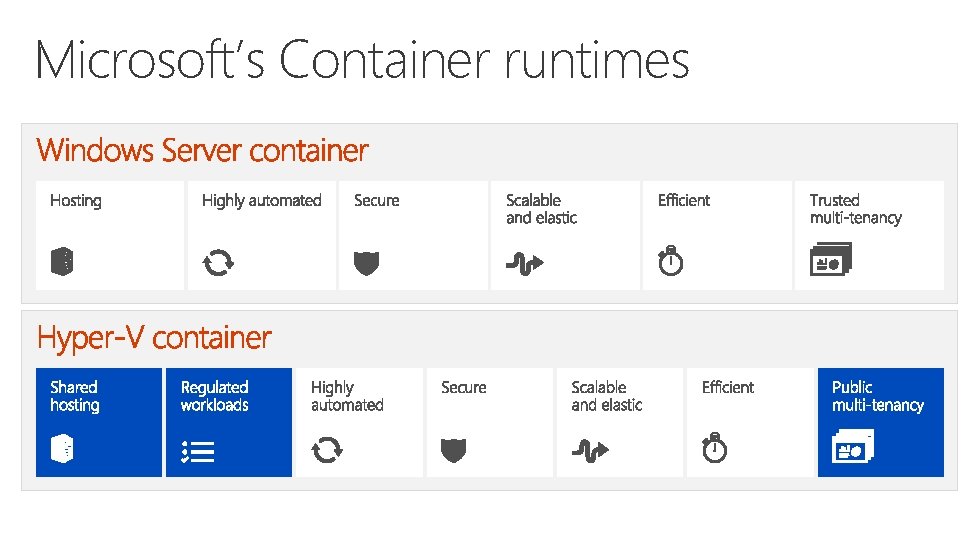Click the Highly automated refresh icon in Windows Server row
The image size is (979, 551).
[x=218, y=263]
